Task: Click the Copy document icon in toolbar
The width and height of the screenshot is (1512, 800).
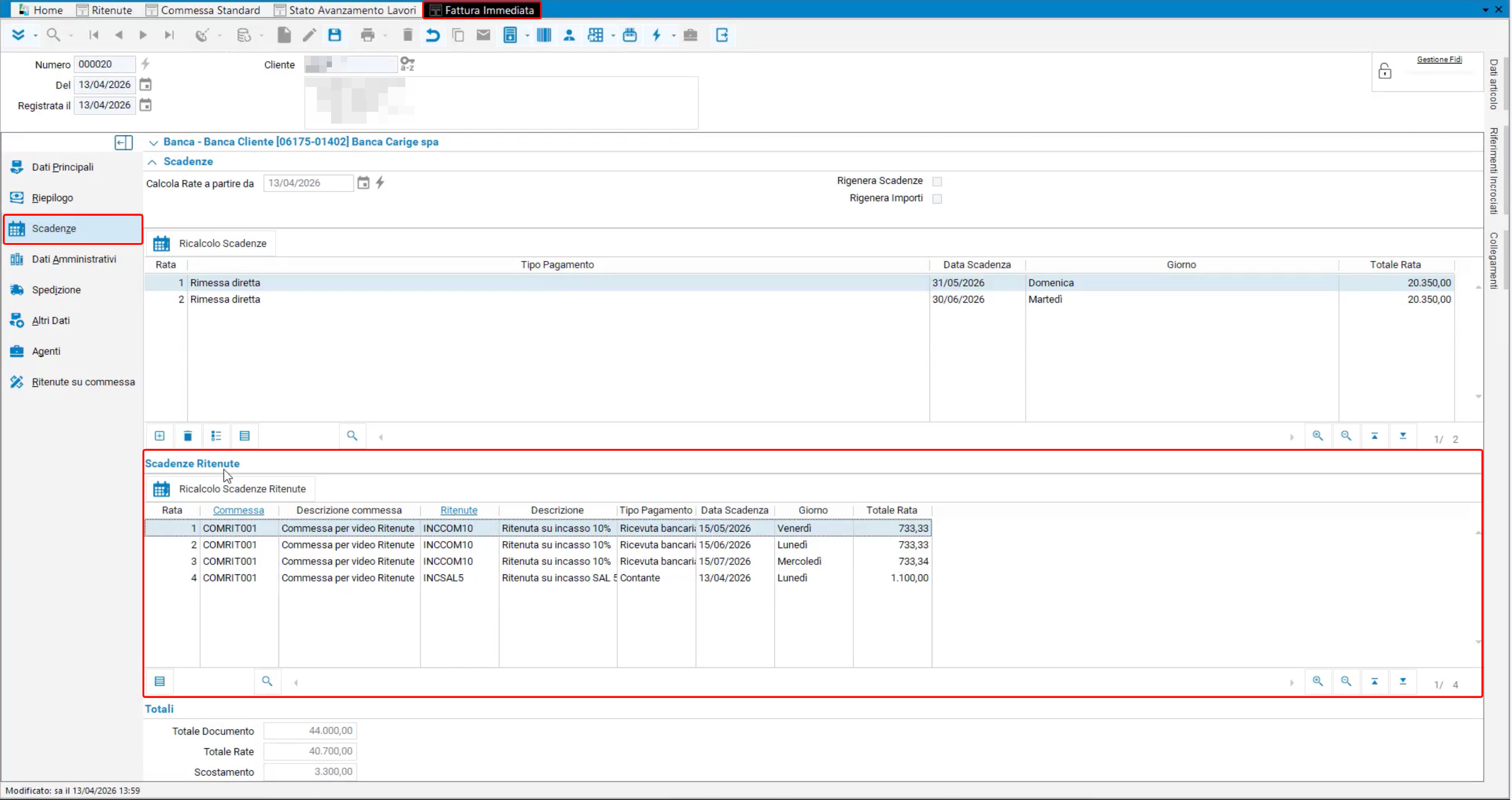Action: click(458, 35)
